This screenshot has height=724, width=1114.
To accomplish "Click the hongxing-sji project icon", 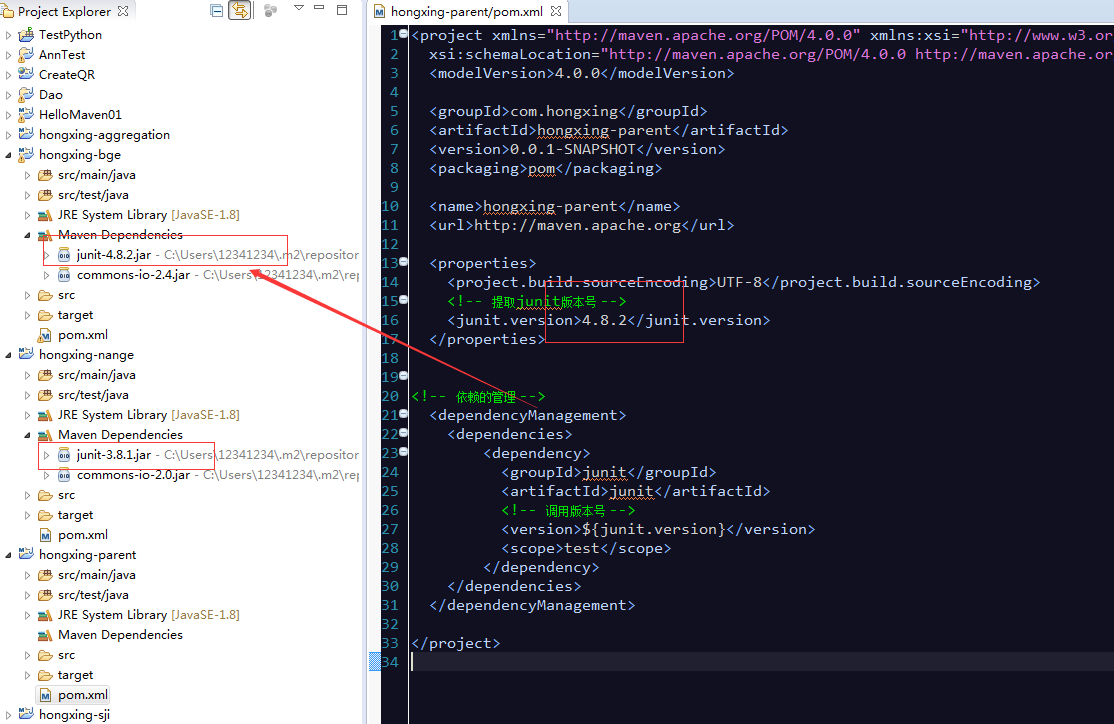I will click(x=26, y=714).
